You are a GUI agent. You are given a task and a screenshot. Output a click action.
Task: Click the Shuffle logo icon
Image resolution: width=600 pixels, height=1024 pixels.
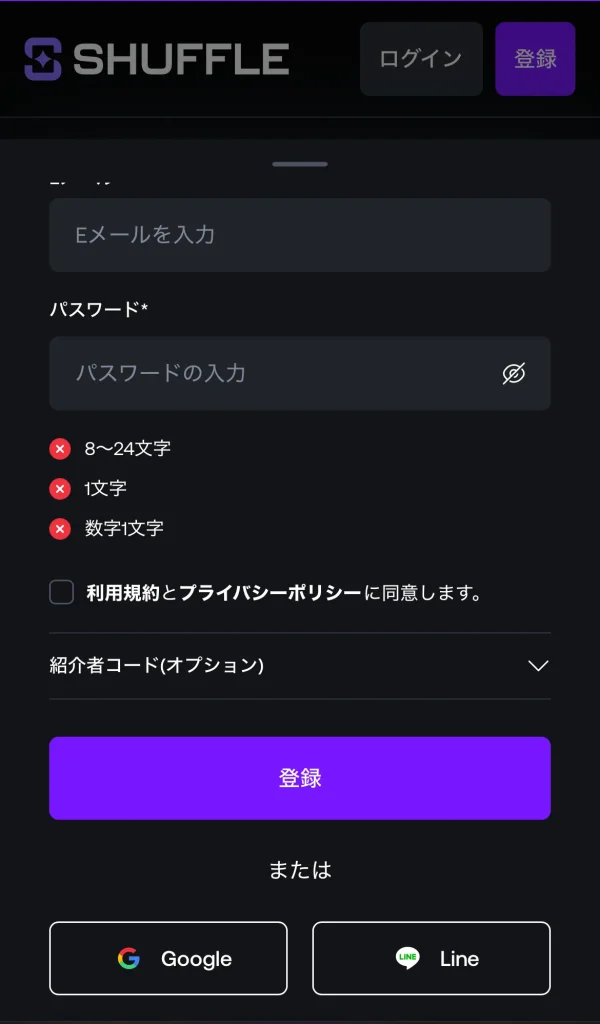43,59
